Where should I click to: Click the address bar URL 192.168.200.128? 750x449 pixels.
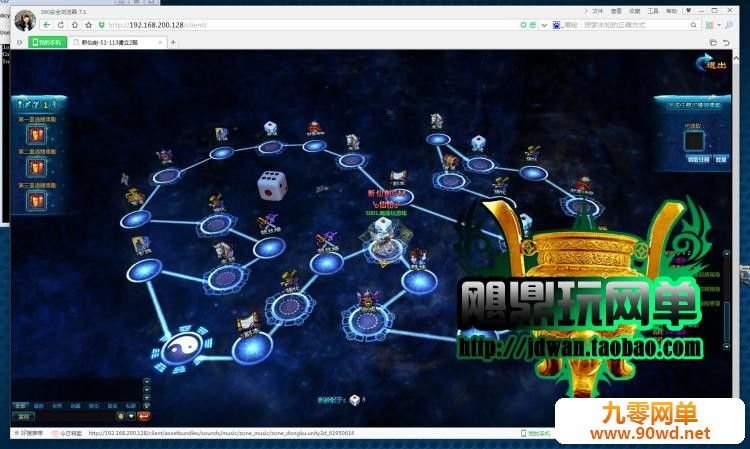[x=156, y=25]
